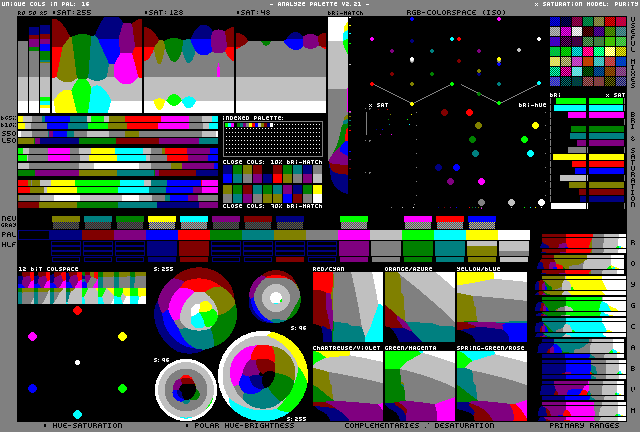
Task: Click the Saturation Model: Purity label
Action: 584,4
